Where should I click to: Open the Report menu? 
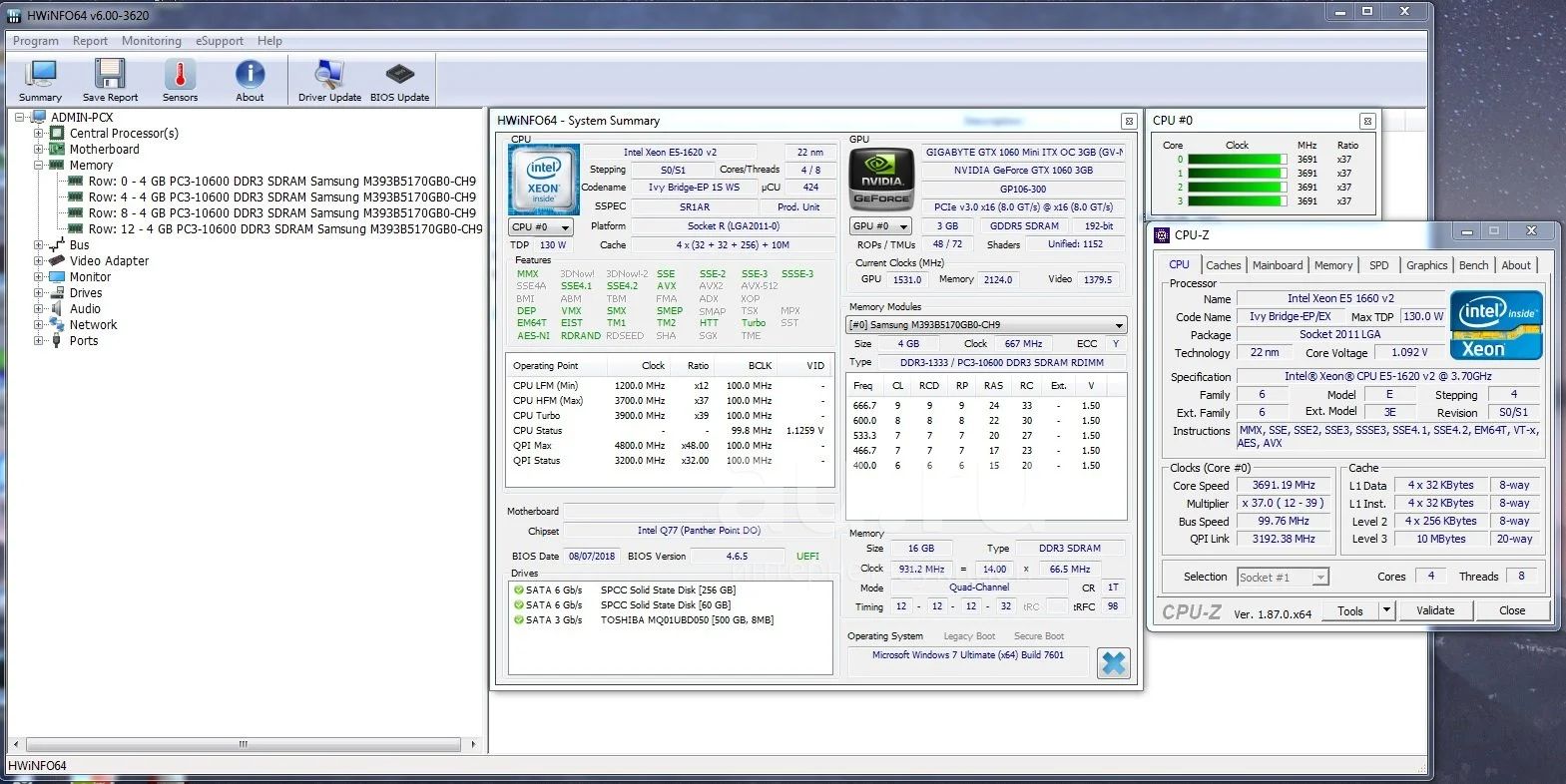90,41
